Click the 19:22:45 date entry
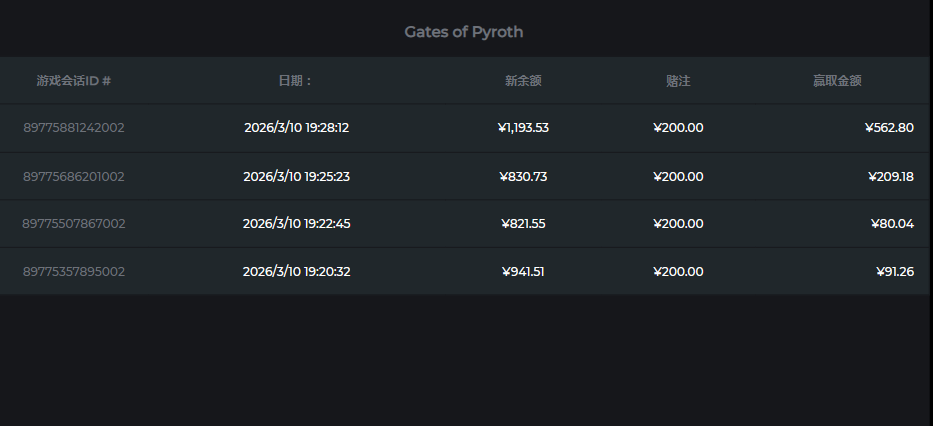The image size is (933, 426). click(296, 224)
